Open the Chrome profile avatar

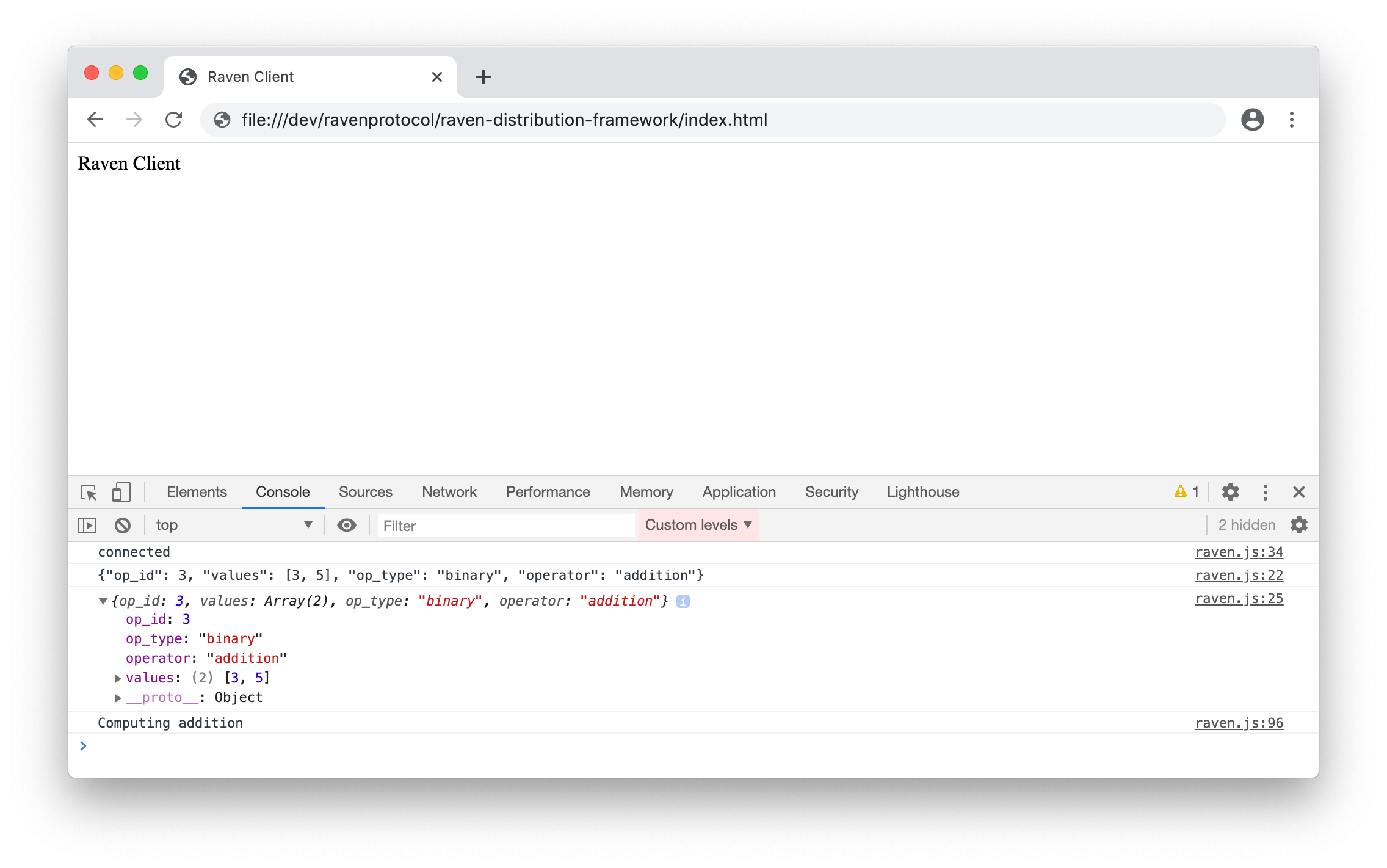click(x=1253, y=120)
